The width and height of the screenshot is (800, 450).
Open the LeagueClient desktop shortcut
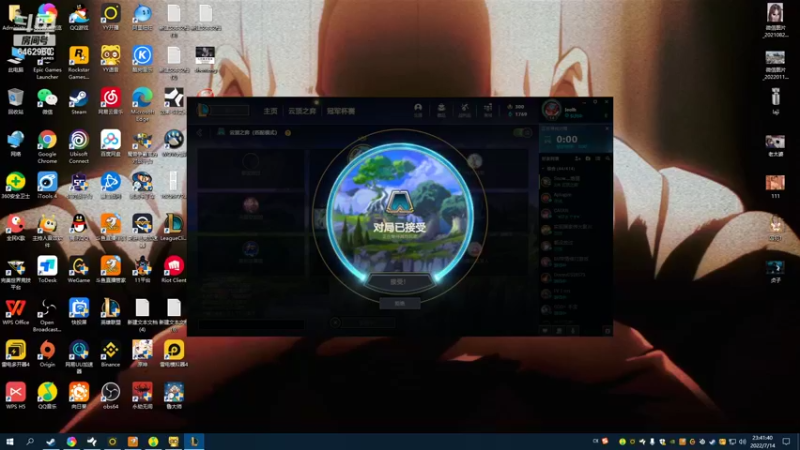tap(173, 228)
